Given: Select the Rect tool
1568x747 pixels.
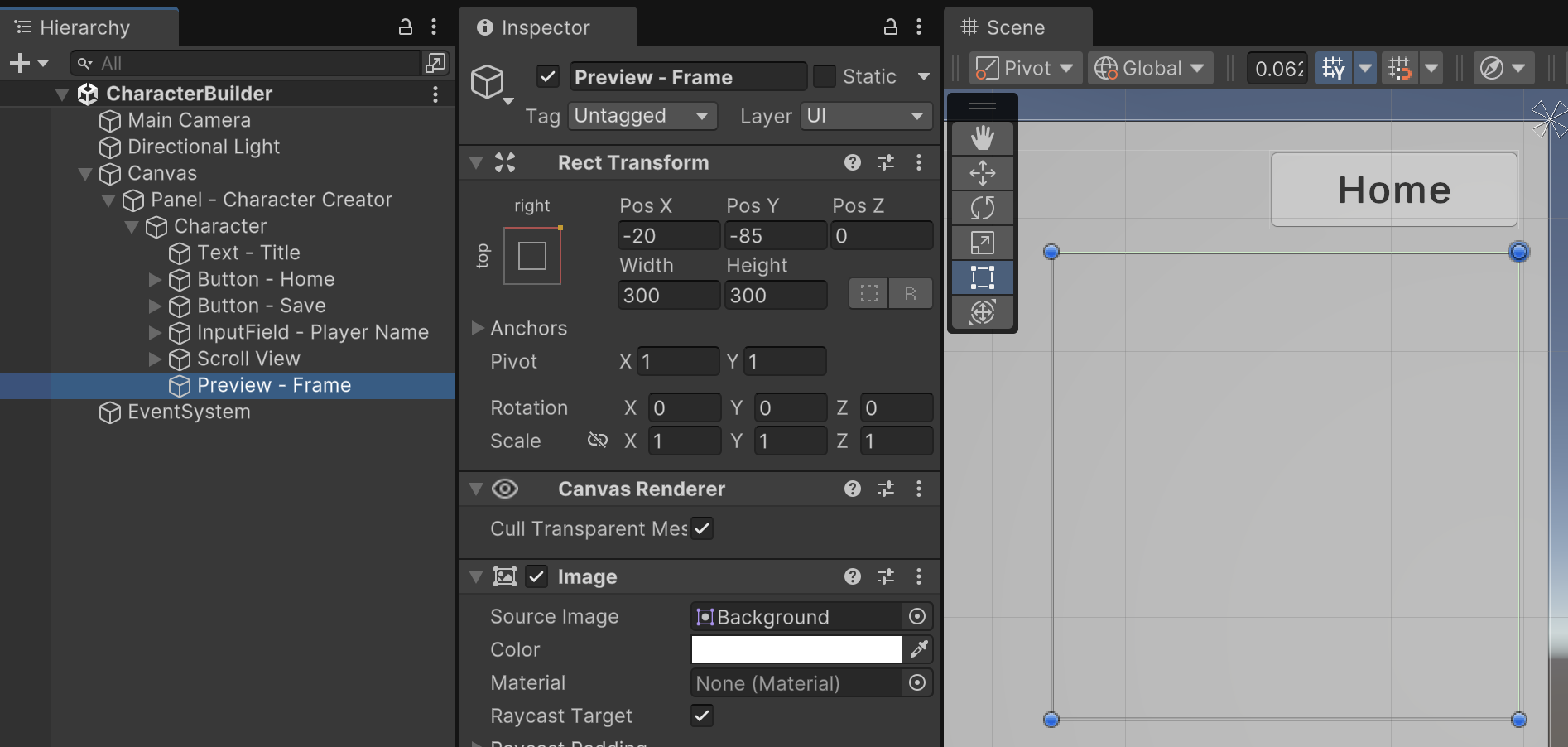Looking at the screenshot, I should [x=982, y=277].
